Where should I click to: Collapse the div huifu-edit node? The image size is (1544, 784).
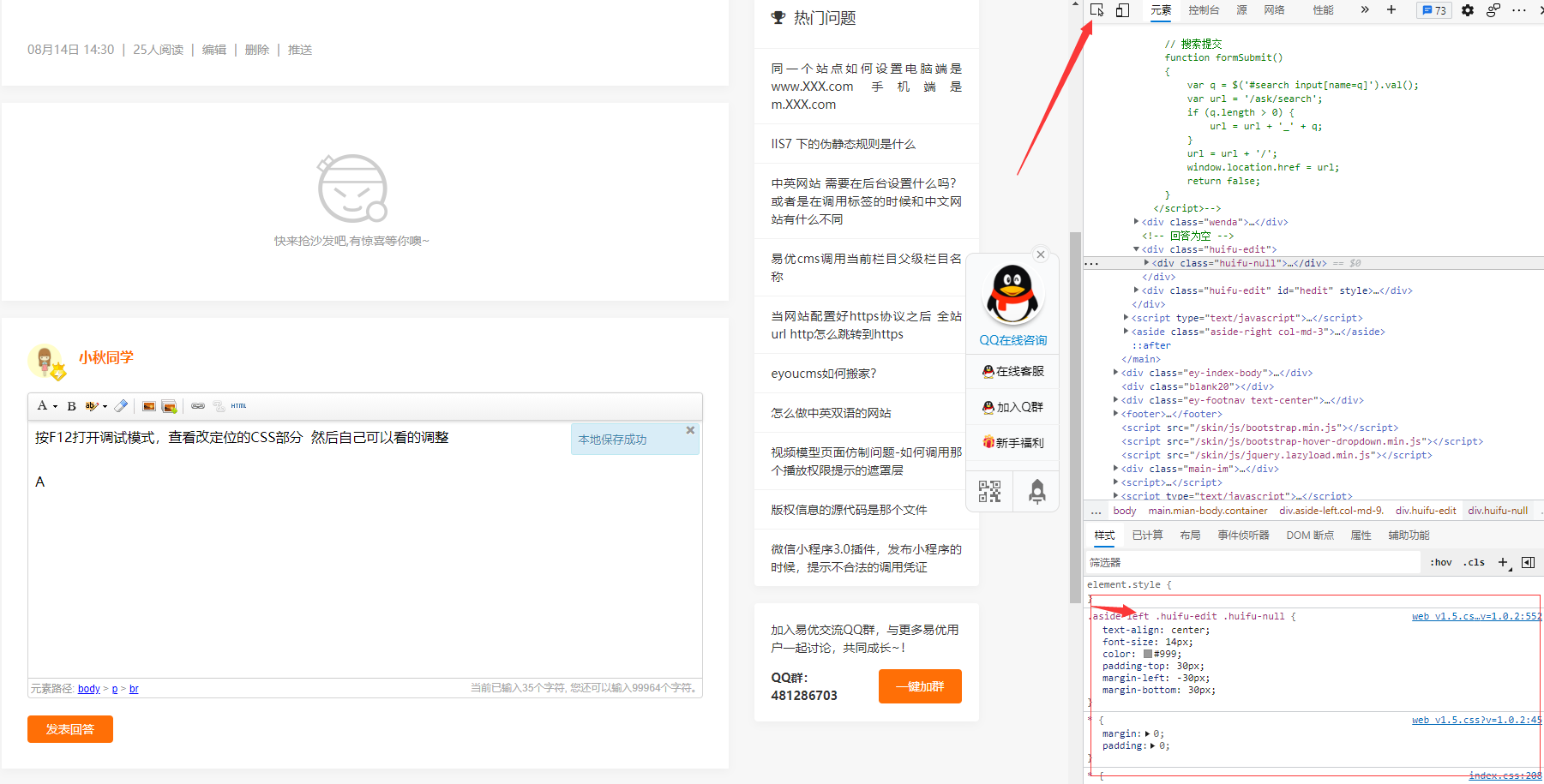(1136, 249)
